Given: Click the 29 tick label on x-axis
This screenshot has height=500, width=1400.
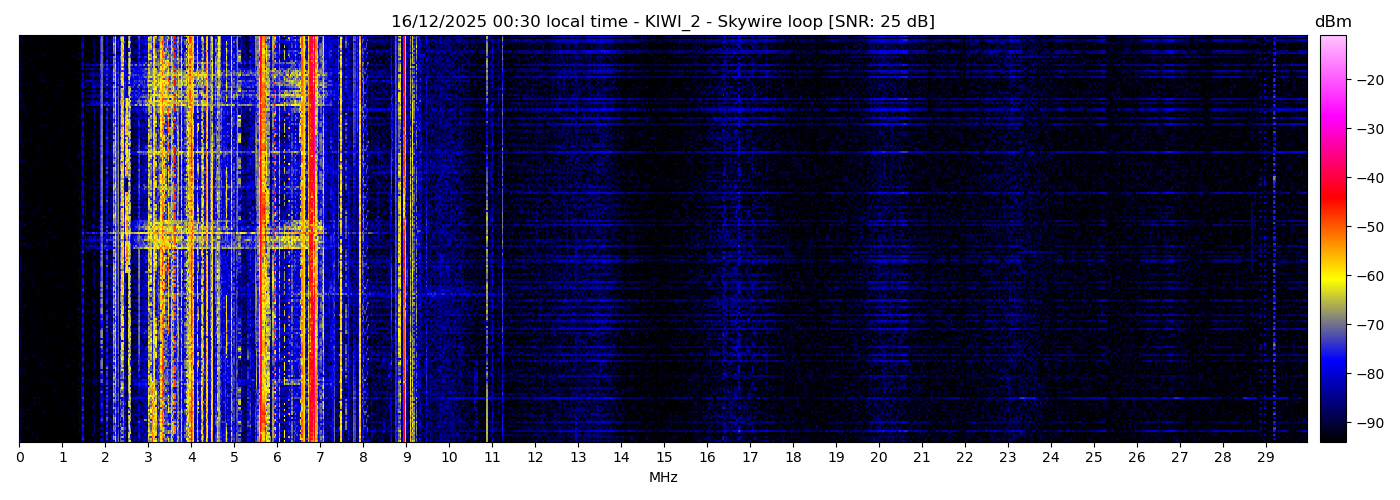Looking at the screenshot, I should [x=1266, y=458].
